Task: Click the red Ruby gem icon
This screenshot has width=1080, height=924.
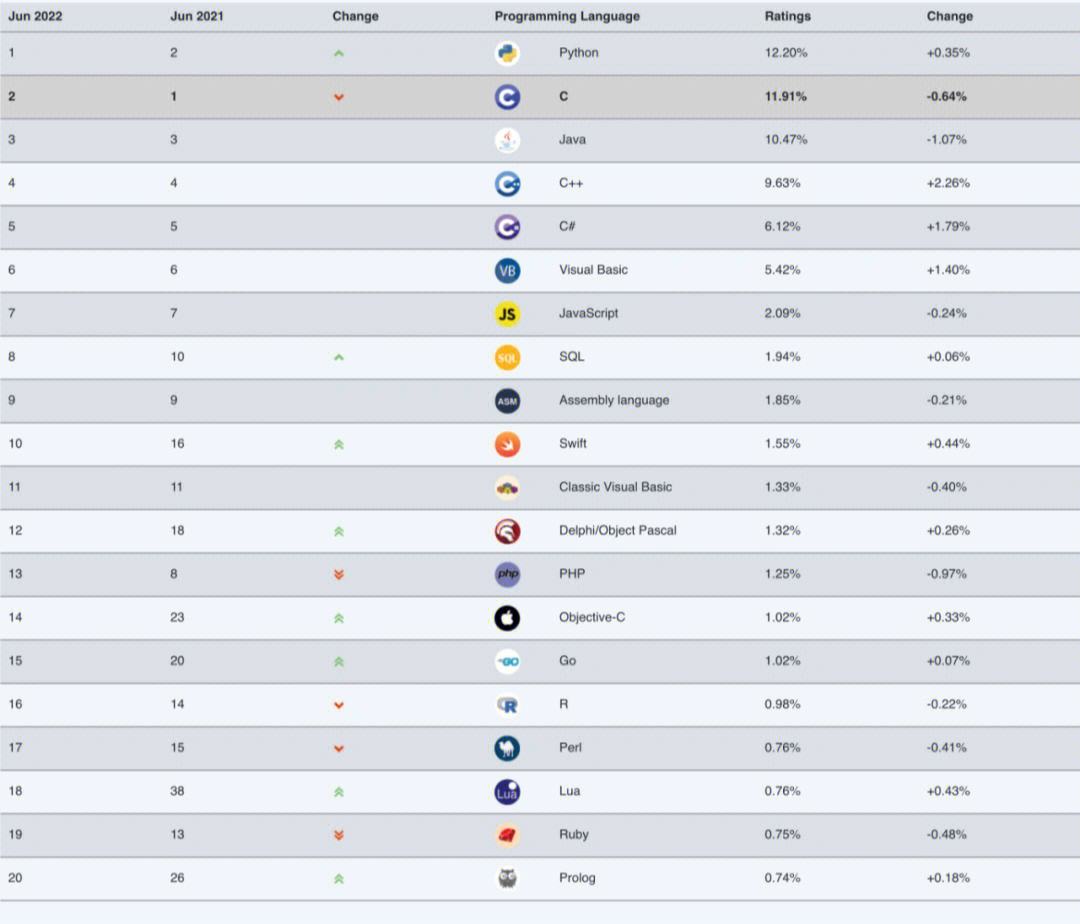Action: click(507, 835)
